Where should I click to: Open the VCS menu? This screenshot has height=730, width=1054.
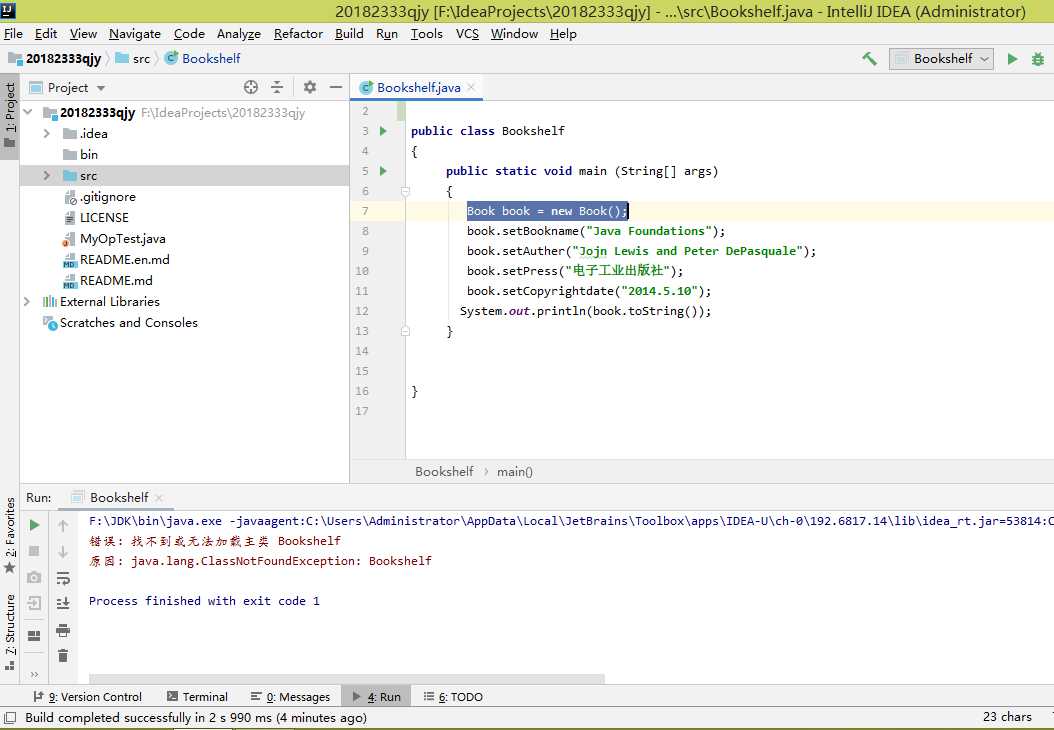tap(467, 34)
